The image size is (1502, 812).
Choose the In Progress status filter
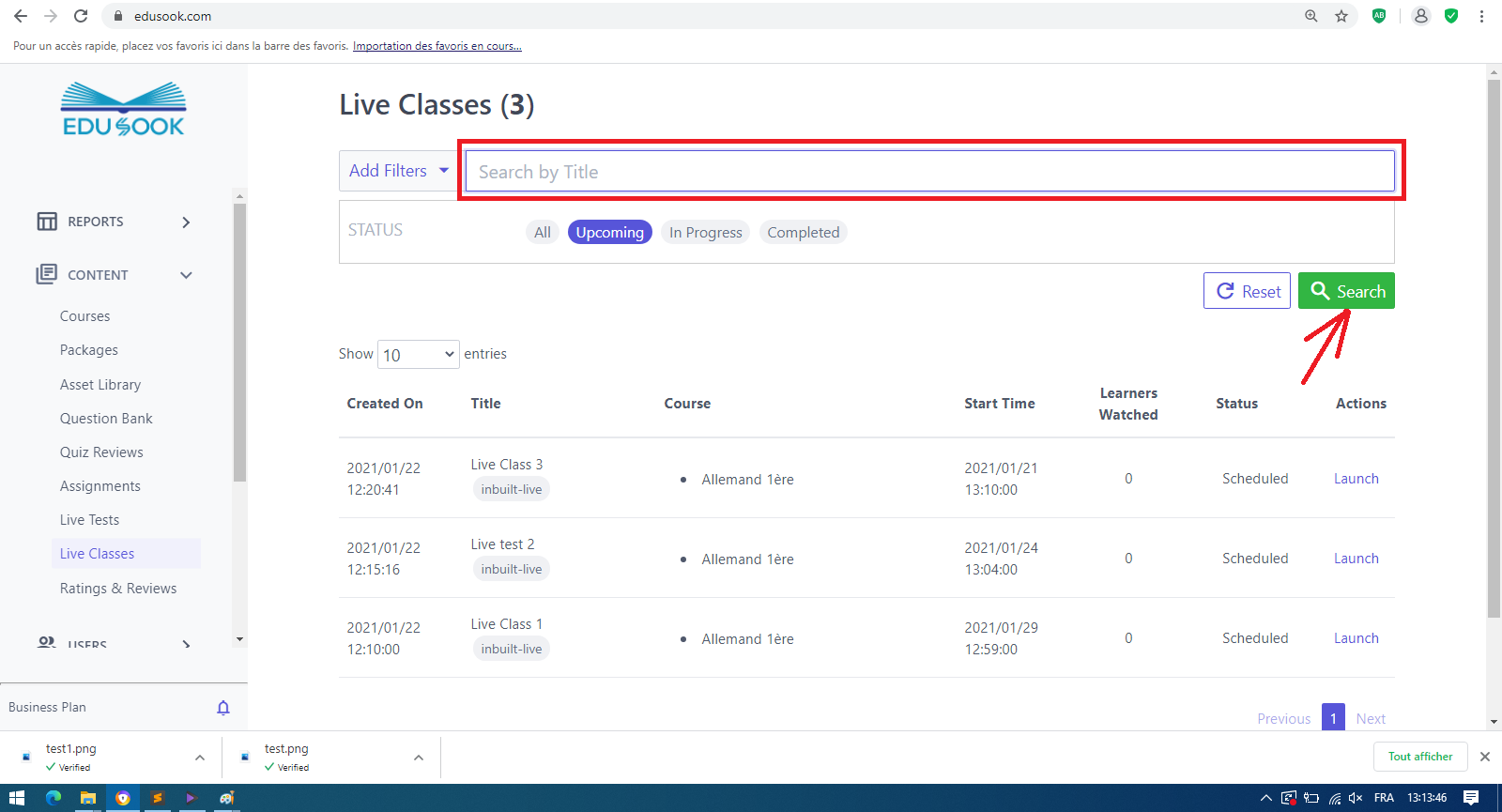[x=705, y=233]
